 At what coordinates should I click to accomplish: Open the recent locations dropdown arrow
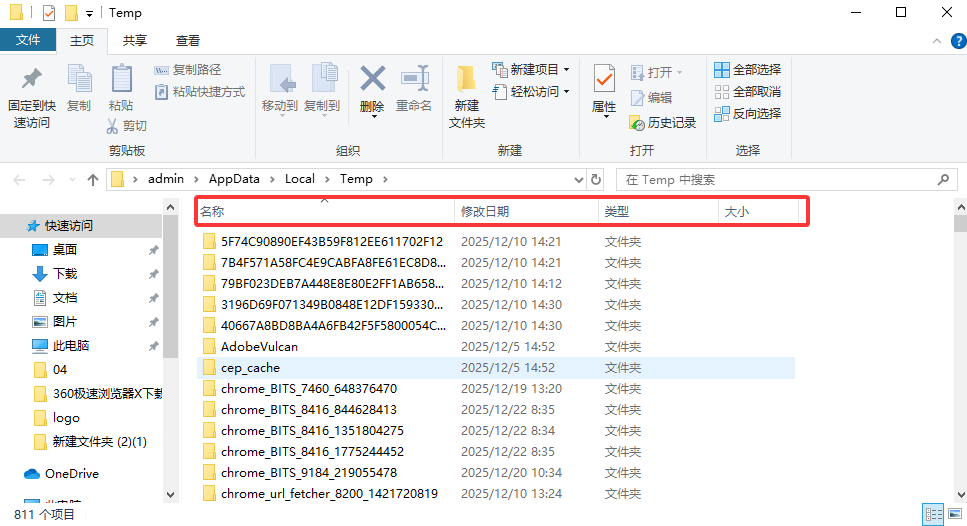(72, 180)
